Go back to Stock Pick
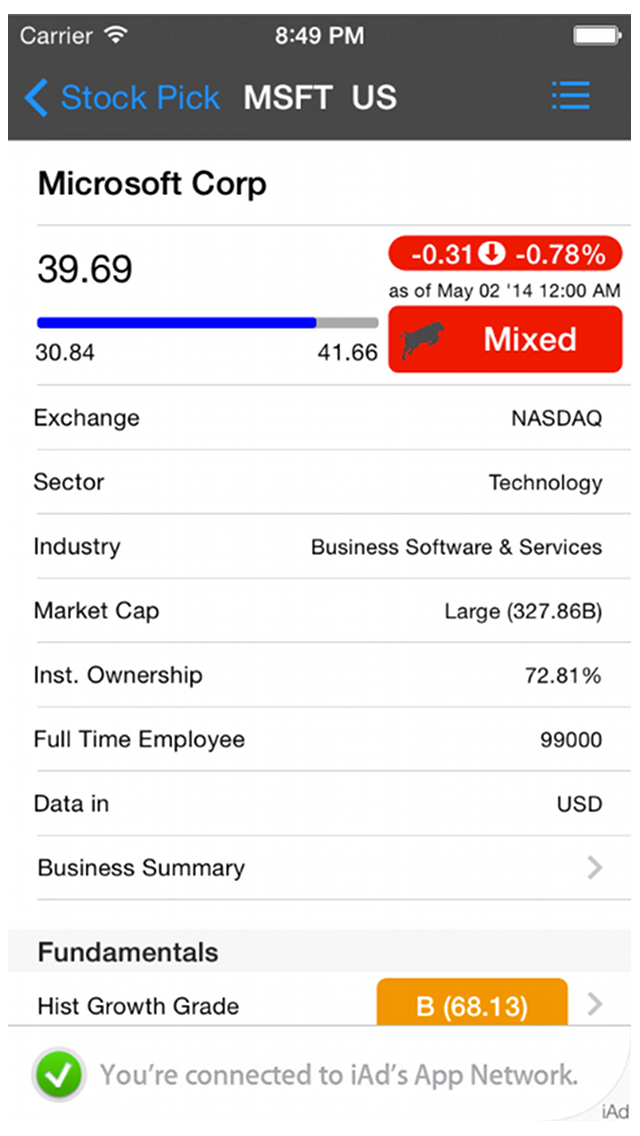This screenshot has height=1136, width=640. click(x=139, y=98)
